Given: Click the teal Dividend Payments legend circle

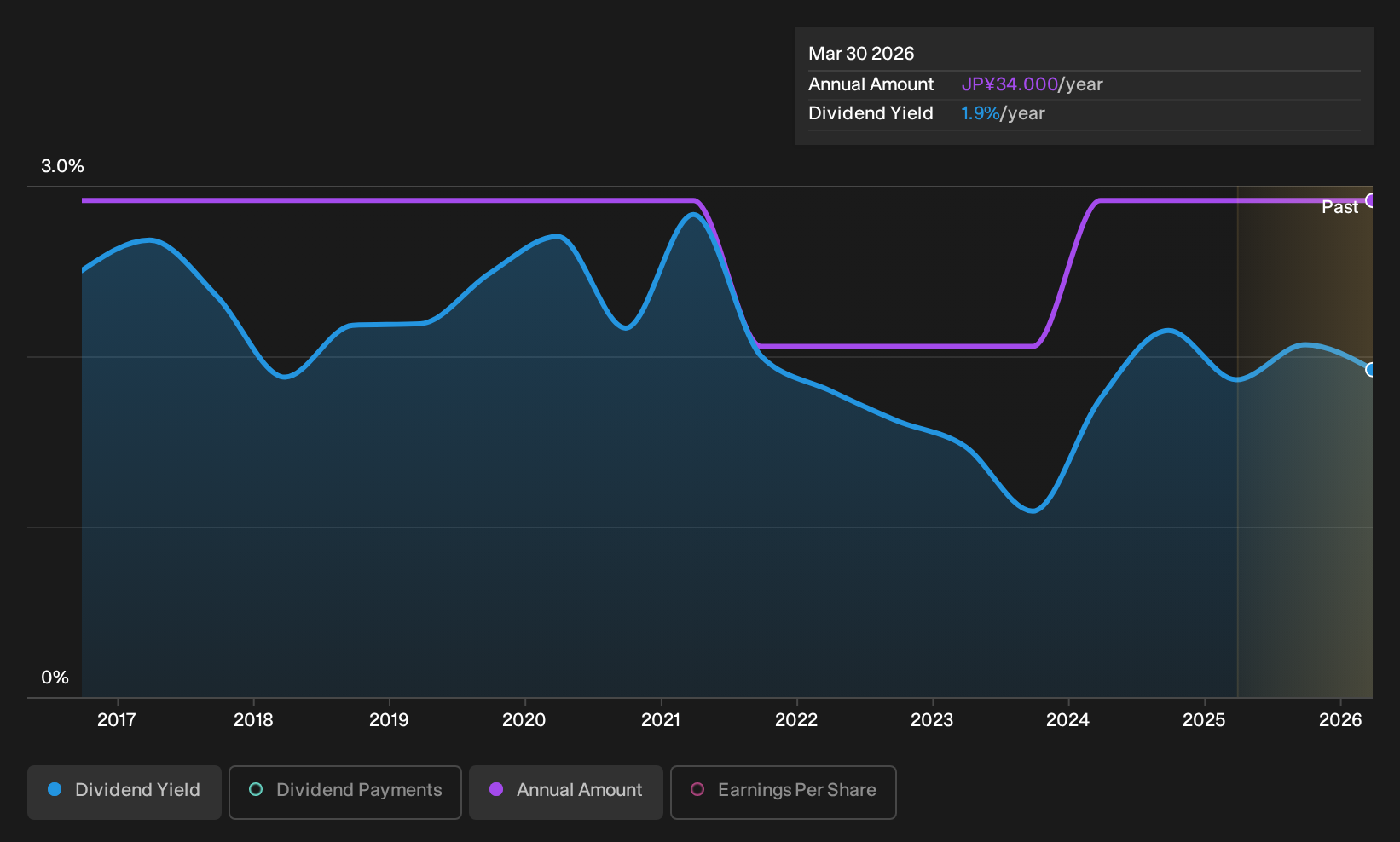Looking at the screenshot, I should pos(256,790).
